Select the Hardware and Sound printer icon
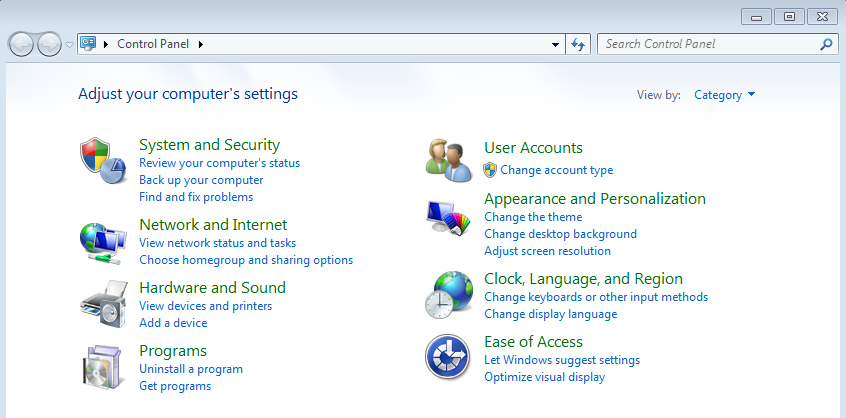 pos(104,305)
